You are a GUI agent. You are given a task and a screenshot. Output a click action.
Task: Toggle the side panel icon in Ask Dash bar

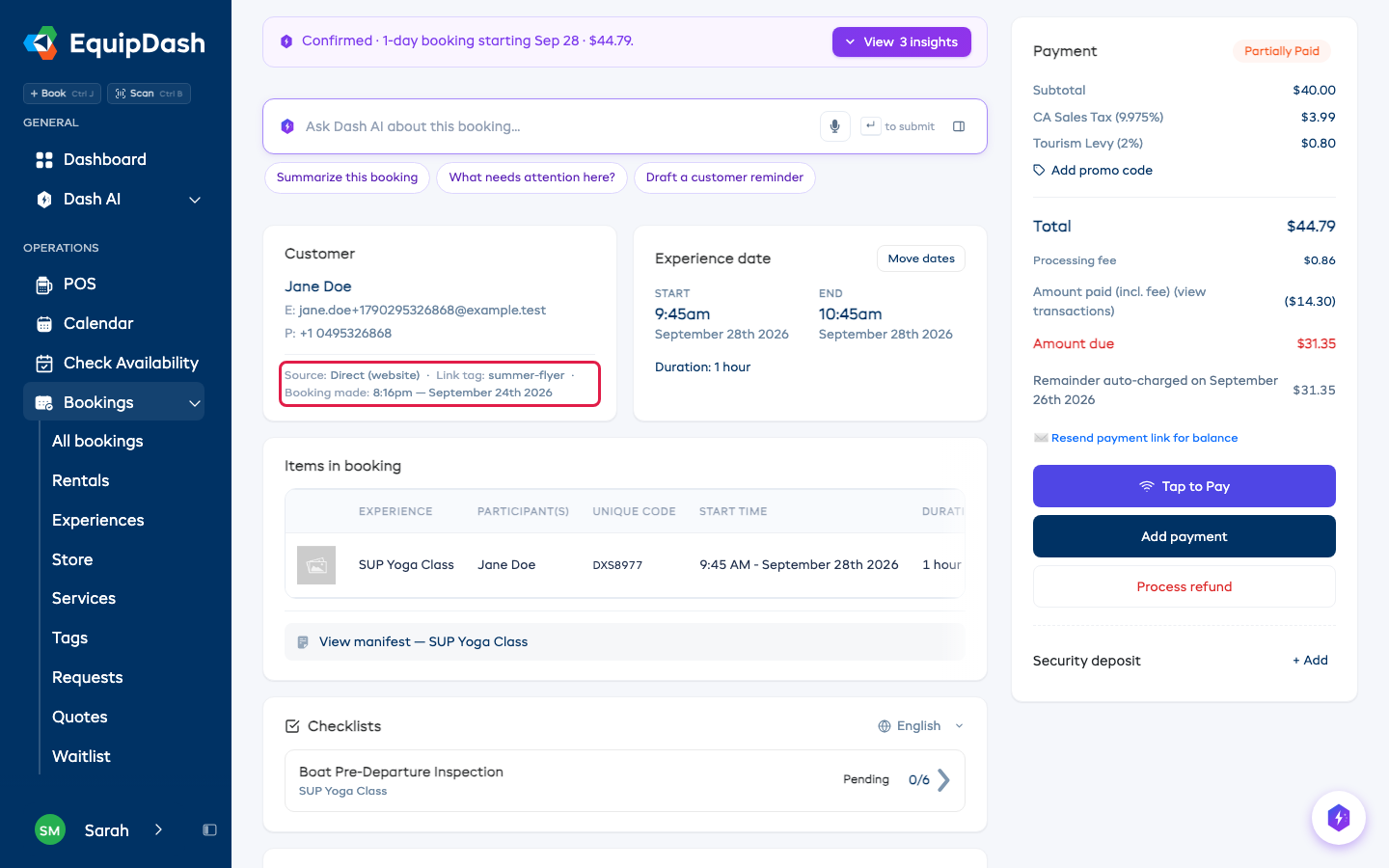click(x=959, y=126)
